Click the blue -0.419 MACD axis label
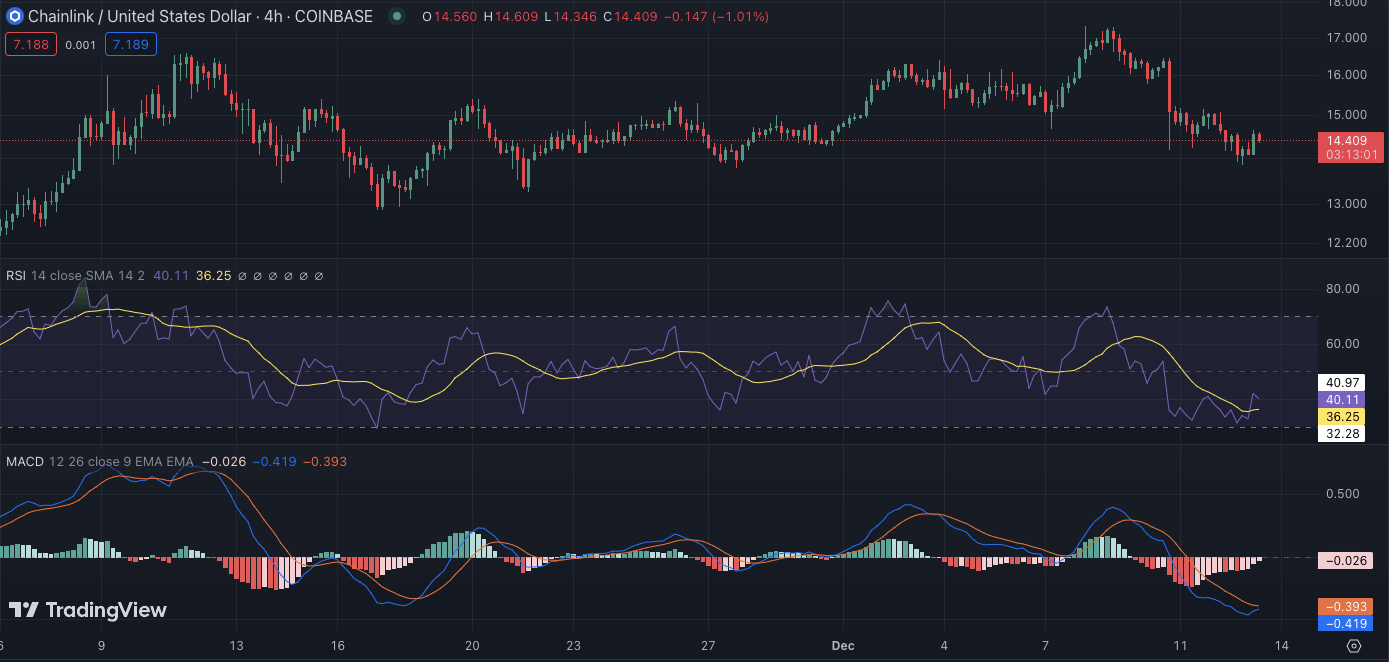1389x662 pixels. tap(1343, 623)
